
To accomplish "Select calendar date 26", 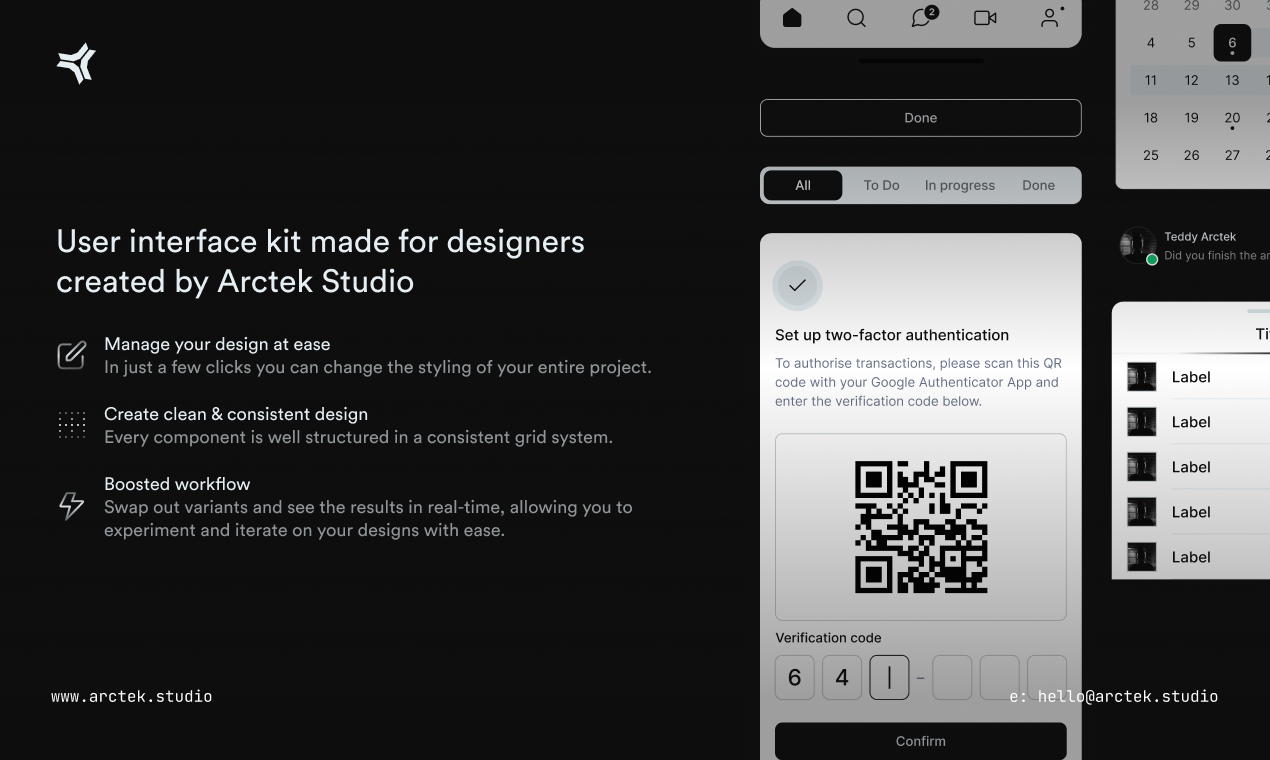I will click(1191, 155).
